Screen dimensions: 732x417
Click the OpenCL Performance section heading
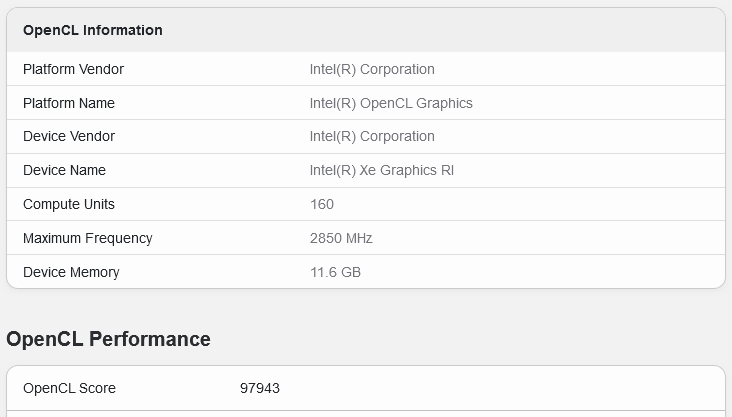tap(108, 339)
